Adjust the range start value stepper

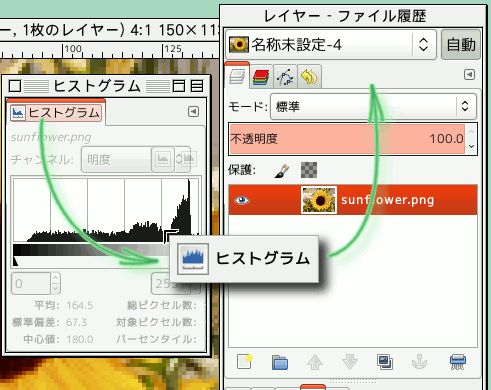pos(56,283)
